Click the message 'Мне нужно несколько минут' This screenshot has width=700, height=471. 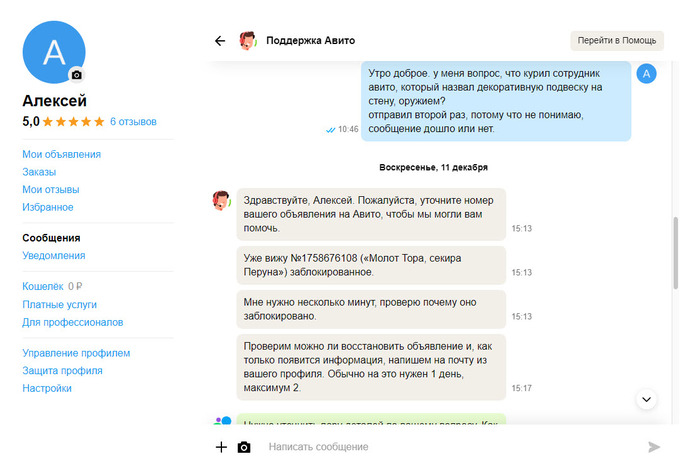pos(371,309)
